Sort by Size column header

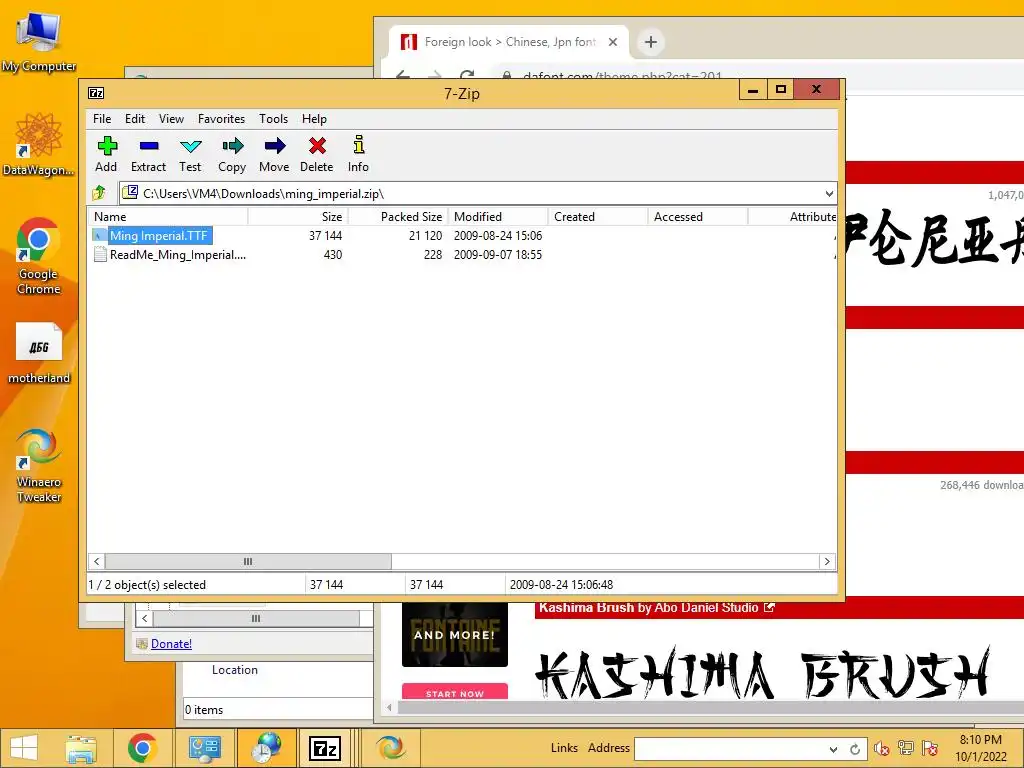coord(298,217)
